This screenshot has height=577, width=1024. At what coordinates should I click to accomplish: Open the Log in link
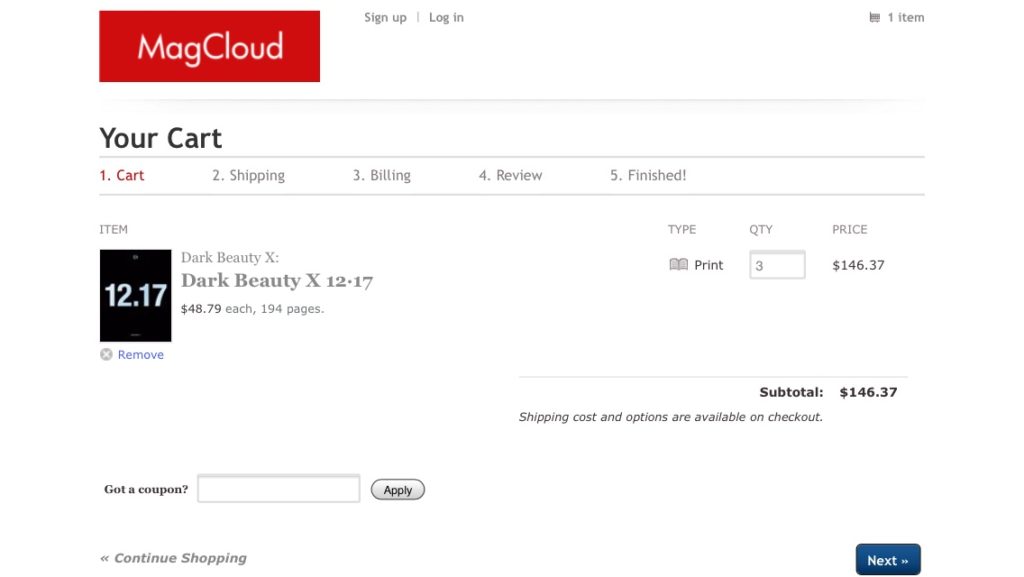446,18
